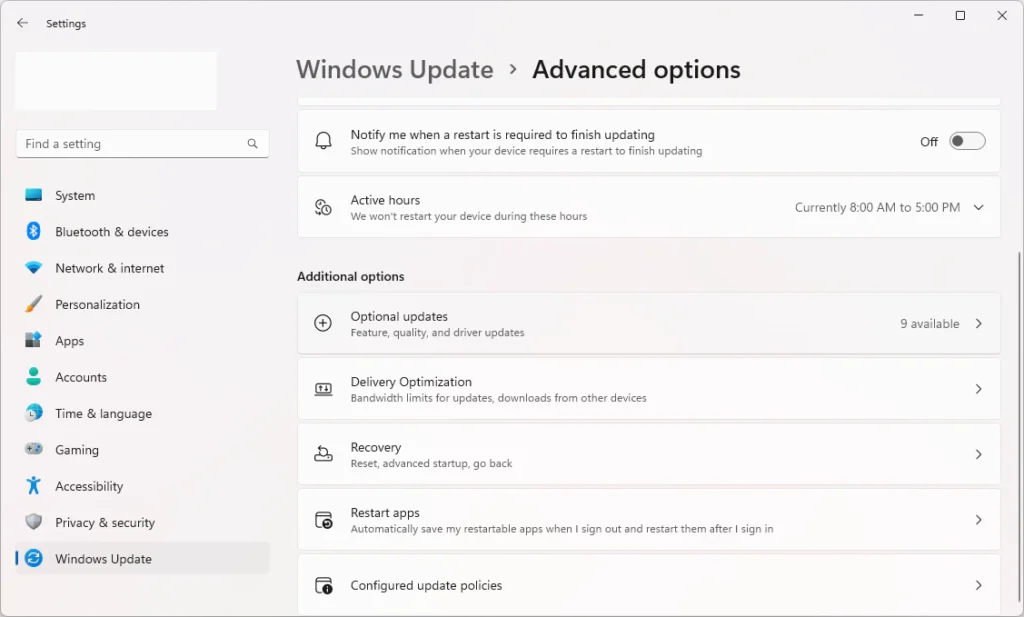The width and height of the screenshot is (1024, 617).
Task: Click the Bluetooth icon in sidebar
Action: [x=33, y=231]
